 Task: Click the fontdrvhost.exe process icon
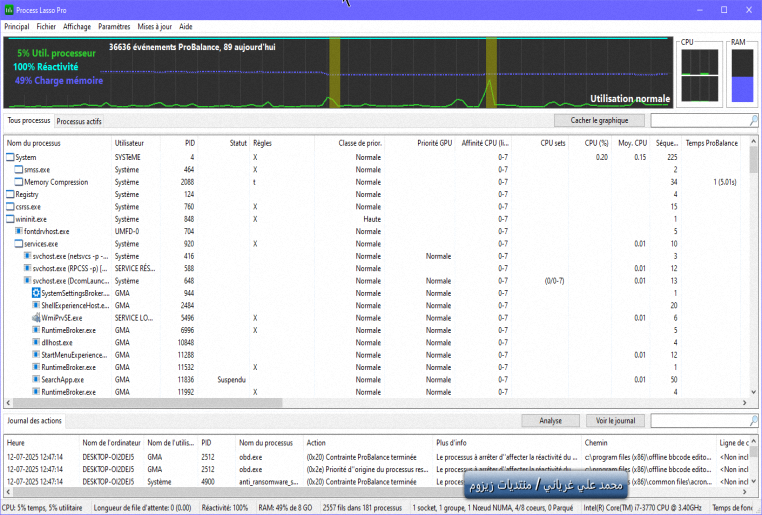(x=19, y=231)
